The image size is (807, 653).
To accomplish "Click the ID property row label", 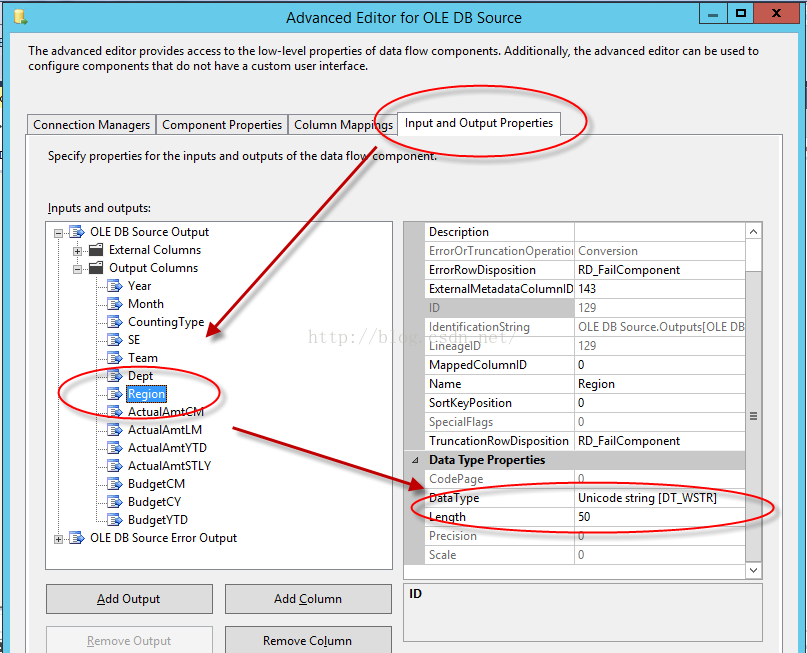I will pos(499,308).
